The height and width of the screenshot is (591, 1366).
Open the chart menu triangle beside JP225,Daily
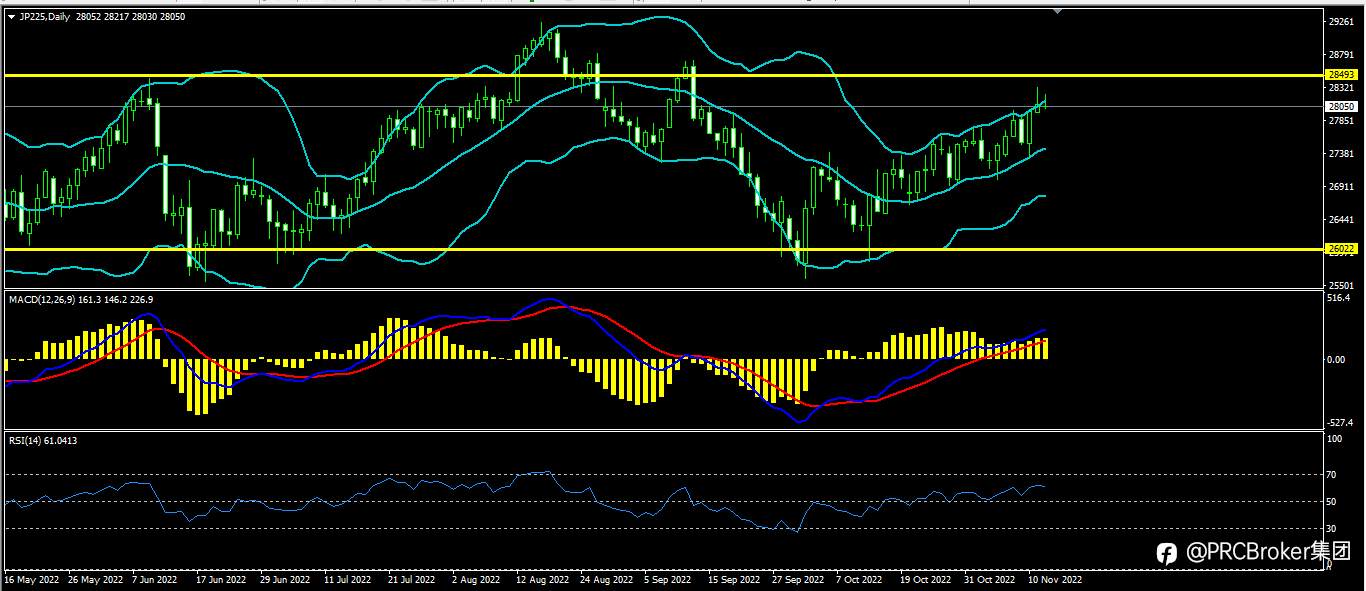(11, 17)
